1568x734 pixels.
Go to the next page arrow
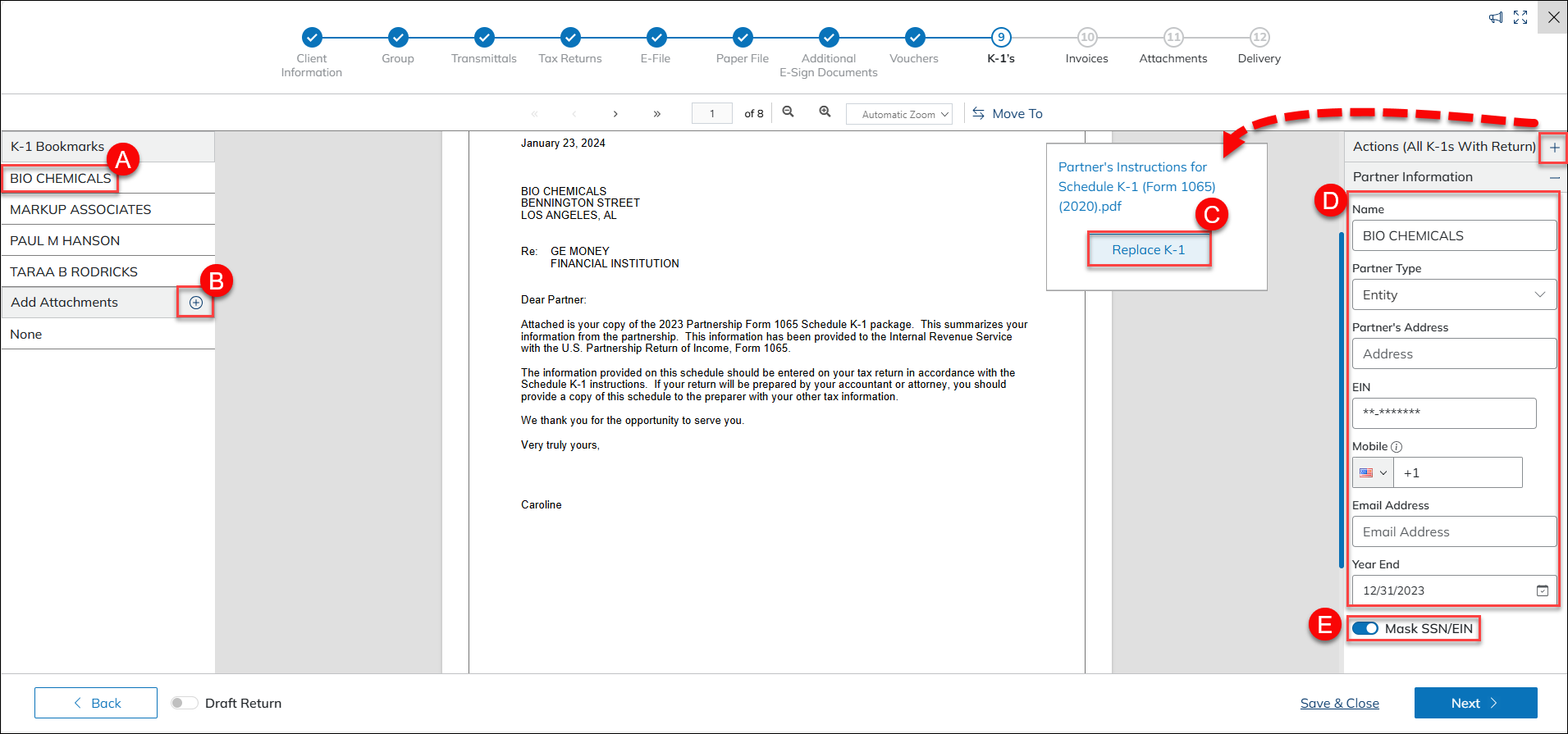coord(615,114)
